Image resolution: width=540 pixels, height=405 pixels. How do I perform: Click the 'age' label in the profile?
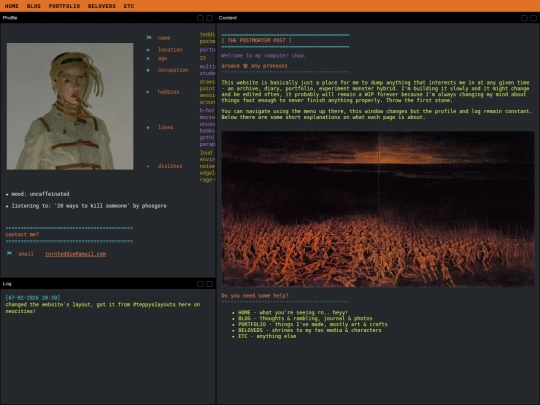click(x=163, y=58)
